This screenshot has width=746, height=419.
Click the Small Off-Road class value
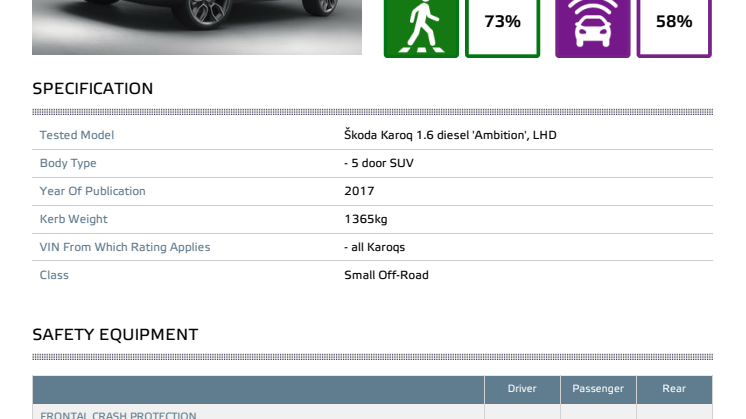pyautogui.click(x=386, y=275)
